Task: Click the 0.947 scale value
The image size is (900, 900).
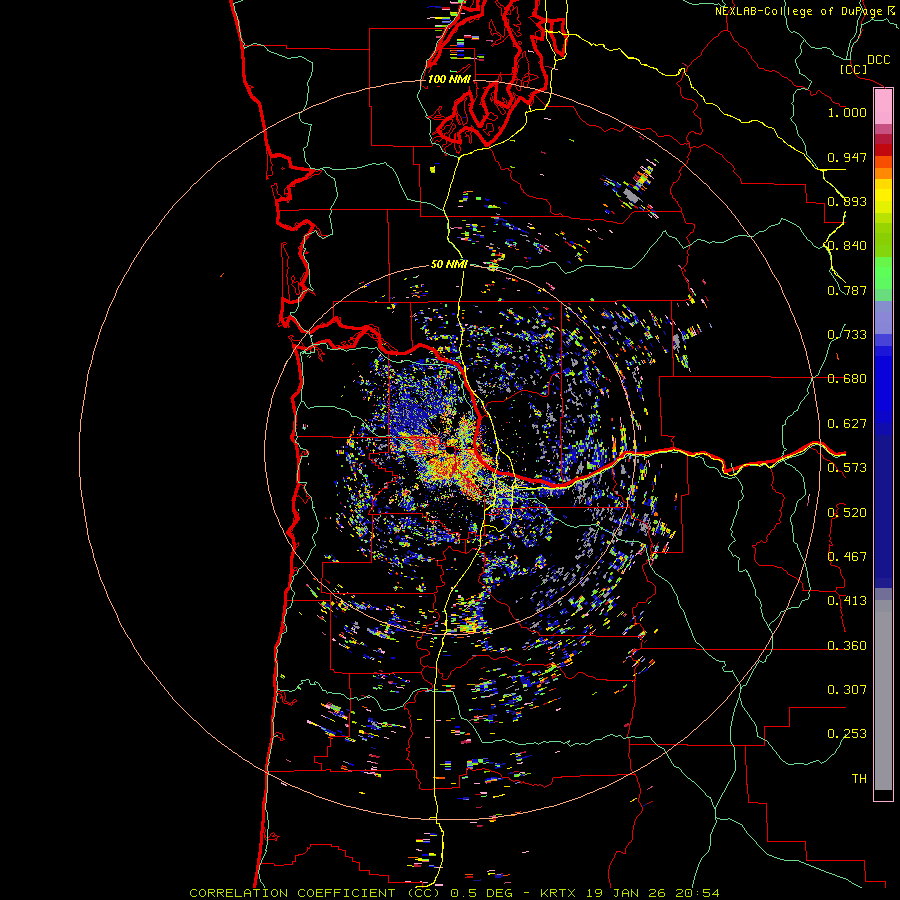Action: tap(847, 157)
